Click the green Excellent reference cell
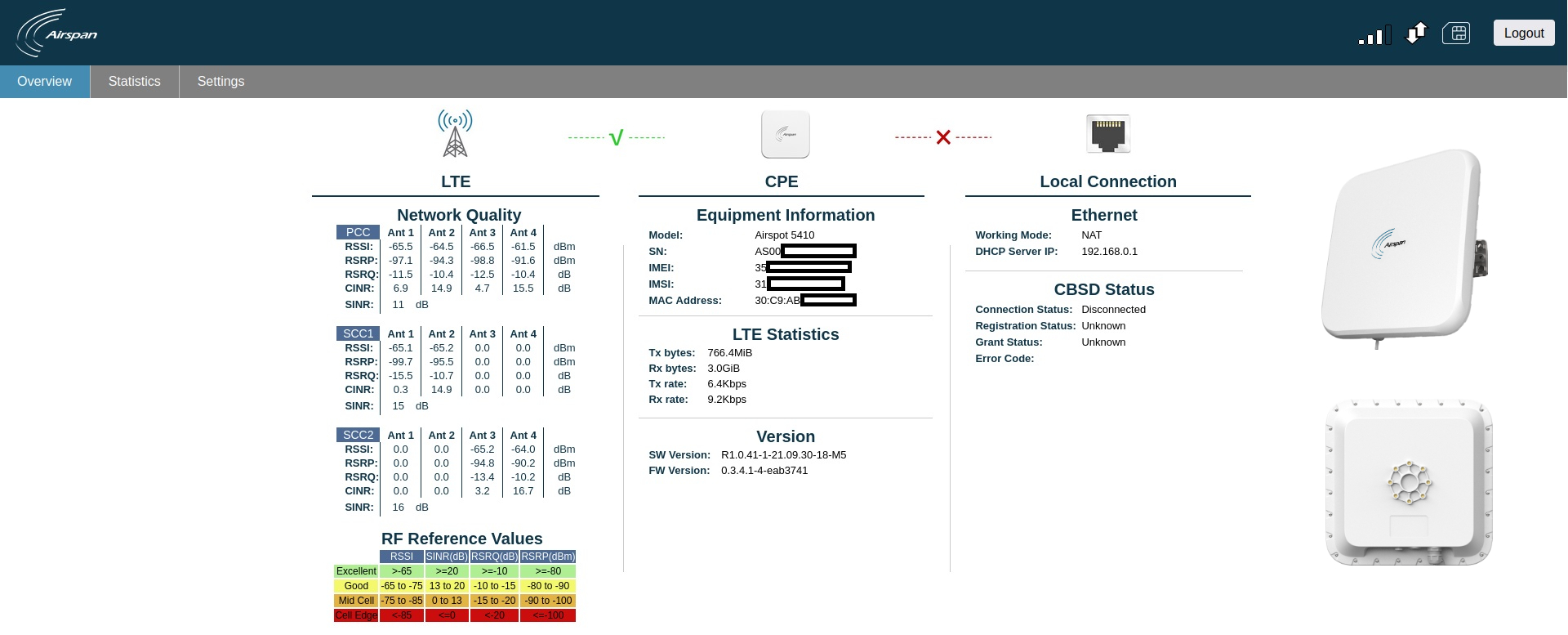 [356, 571]
